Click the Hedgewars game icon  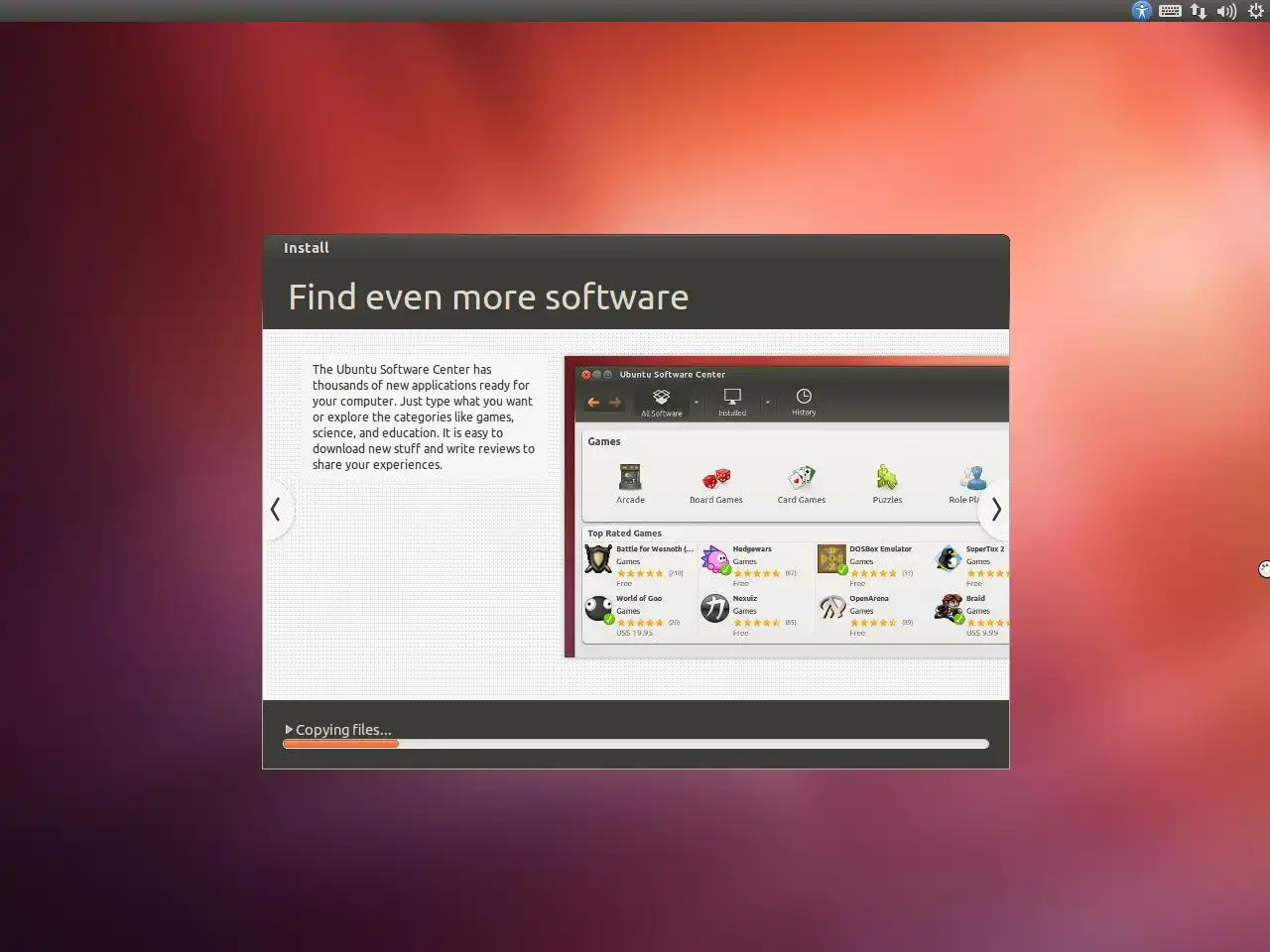715,559
